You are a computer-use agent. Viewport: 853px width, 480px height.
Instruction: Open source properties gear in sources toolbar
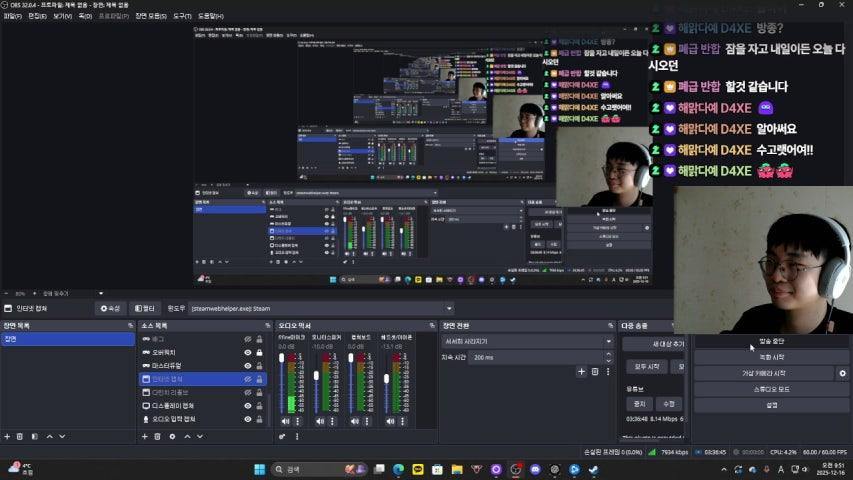point(172,436)
